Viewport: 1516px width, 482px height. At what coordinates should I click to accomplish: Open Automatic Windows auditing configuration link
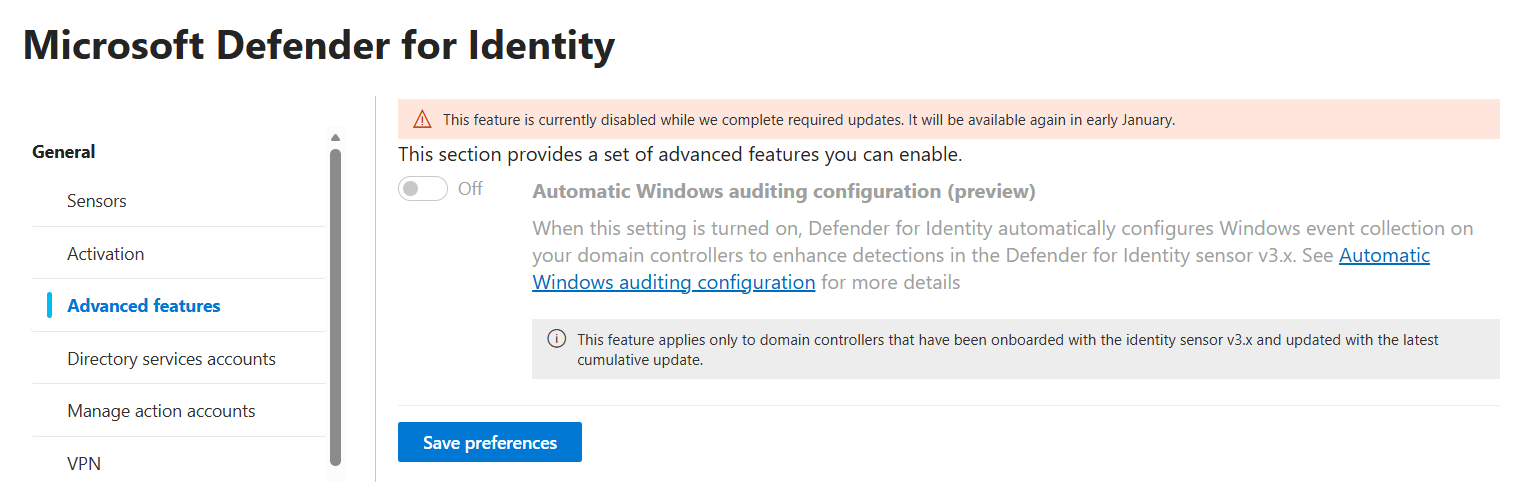[x=673, y=282]
